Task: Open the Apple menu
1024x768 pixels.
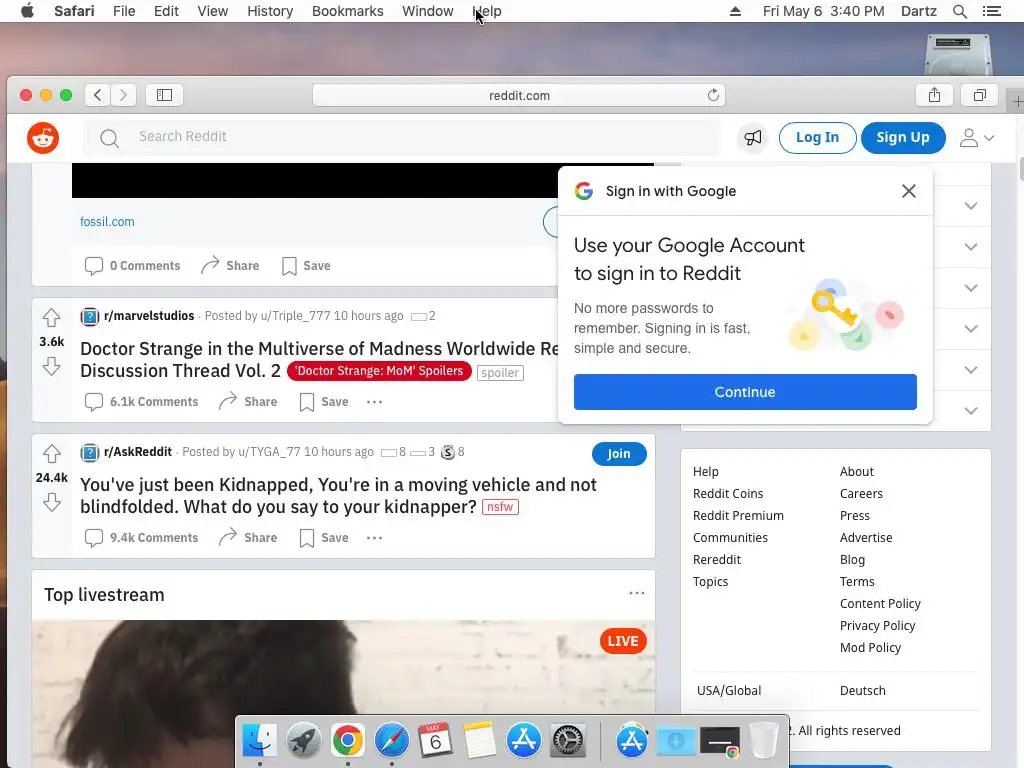Action: pos(27,11)
